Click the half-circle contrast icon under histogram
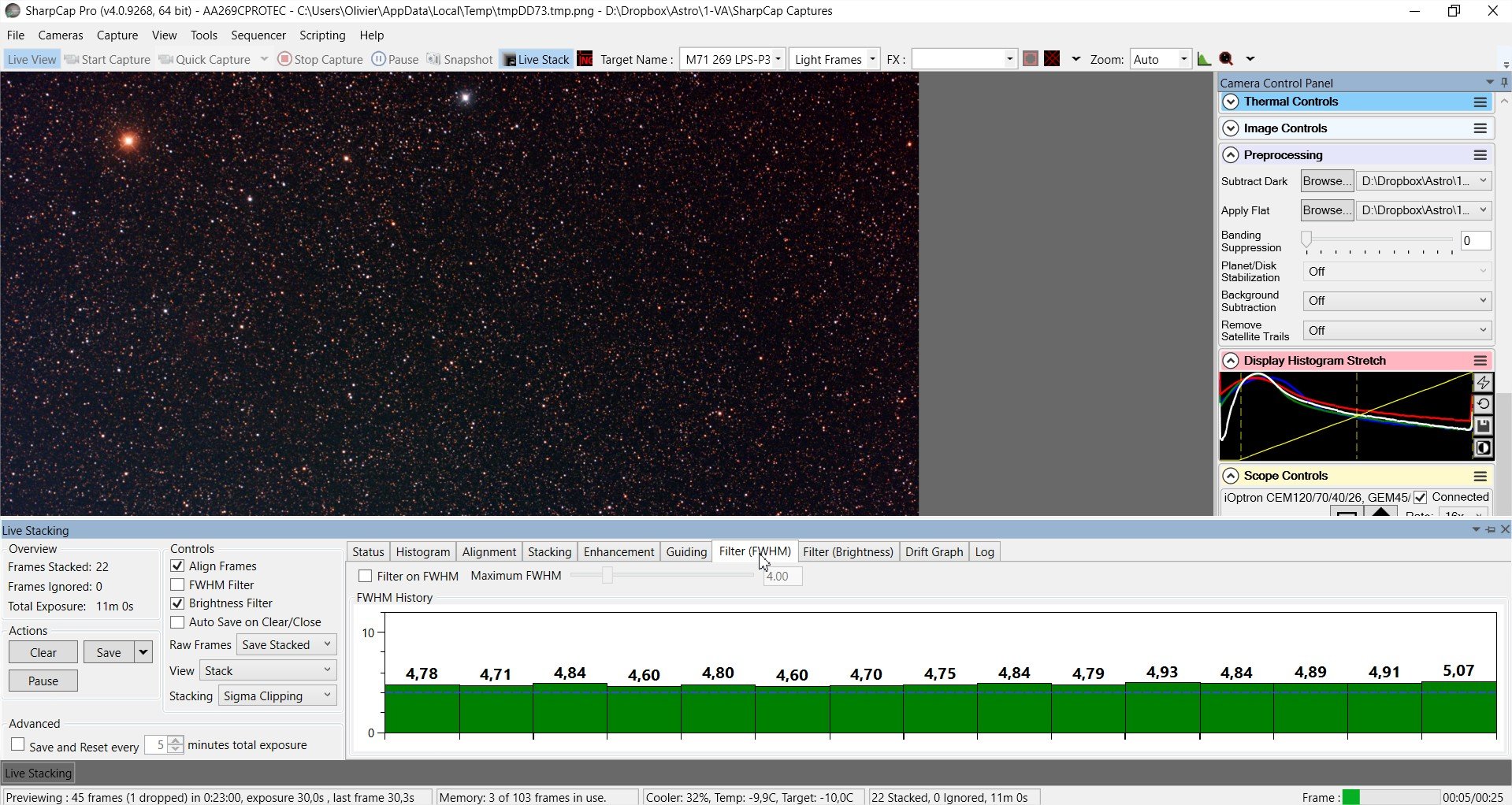 [x=1483, y=448]
